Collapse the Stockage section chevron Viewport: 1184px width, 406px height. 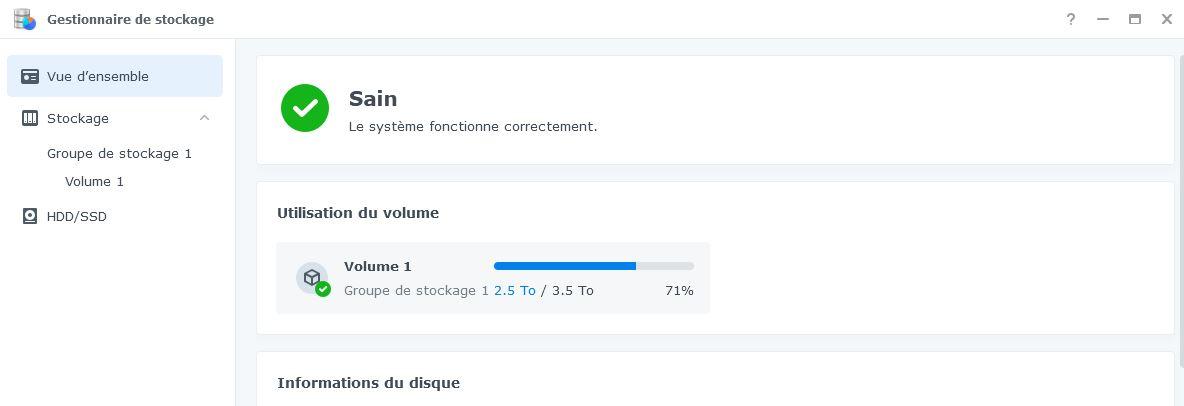click(204, 118)
